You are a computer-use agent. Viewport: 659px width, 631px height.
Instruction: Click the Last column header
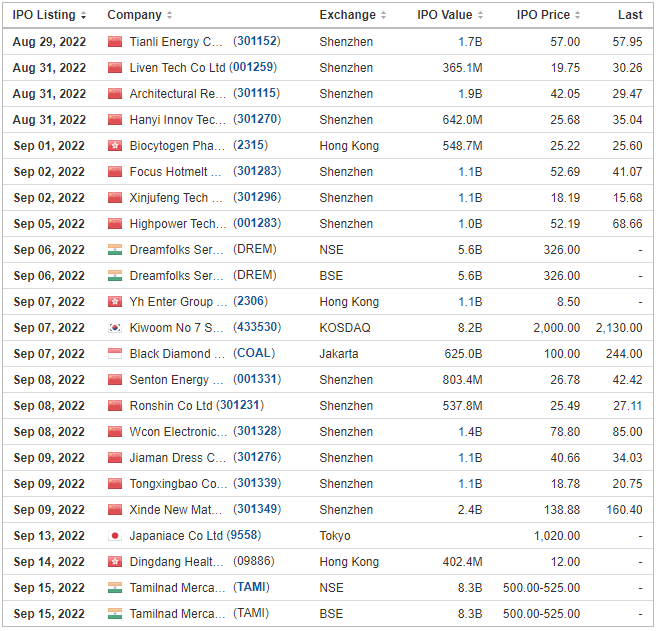coord(630,15)
